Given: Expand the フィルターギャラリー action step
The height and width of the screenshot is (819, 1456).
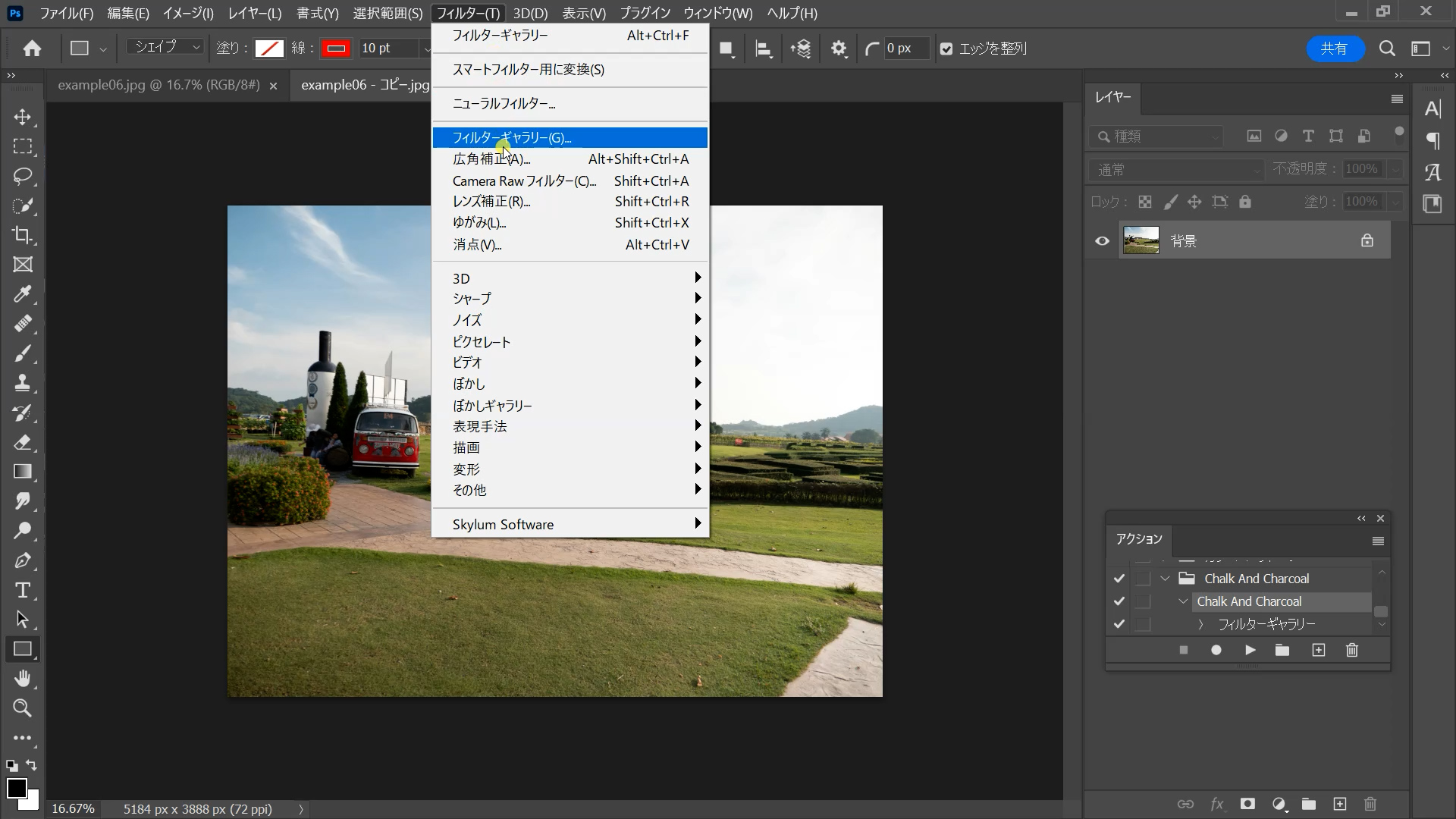Looking at the screenshot, I should (1200, 624).
